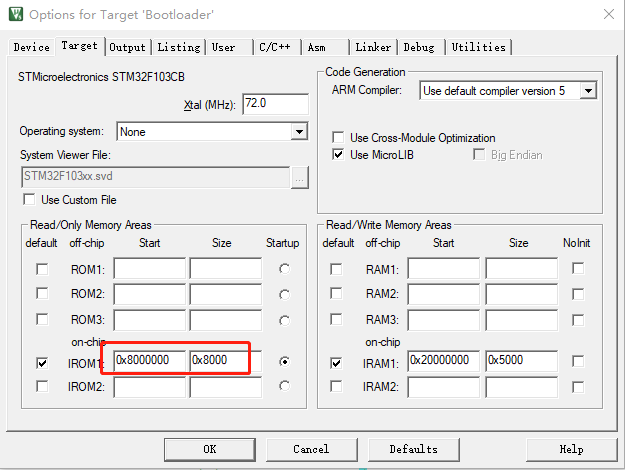Image resolution: width=625 pixels, height=470 pixels.
Task: Enable NoInit for RAM2
Action: click(578, 294)
